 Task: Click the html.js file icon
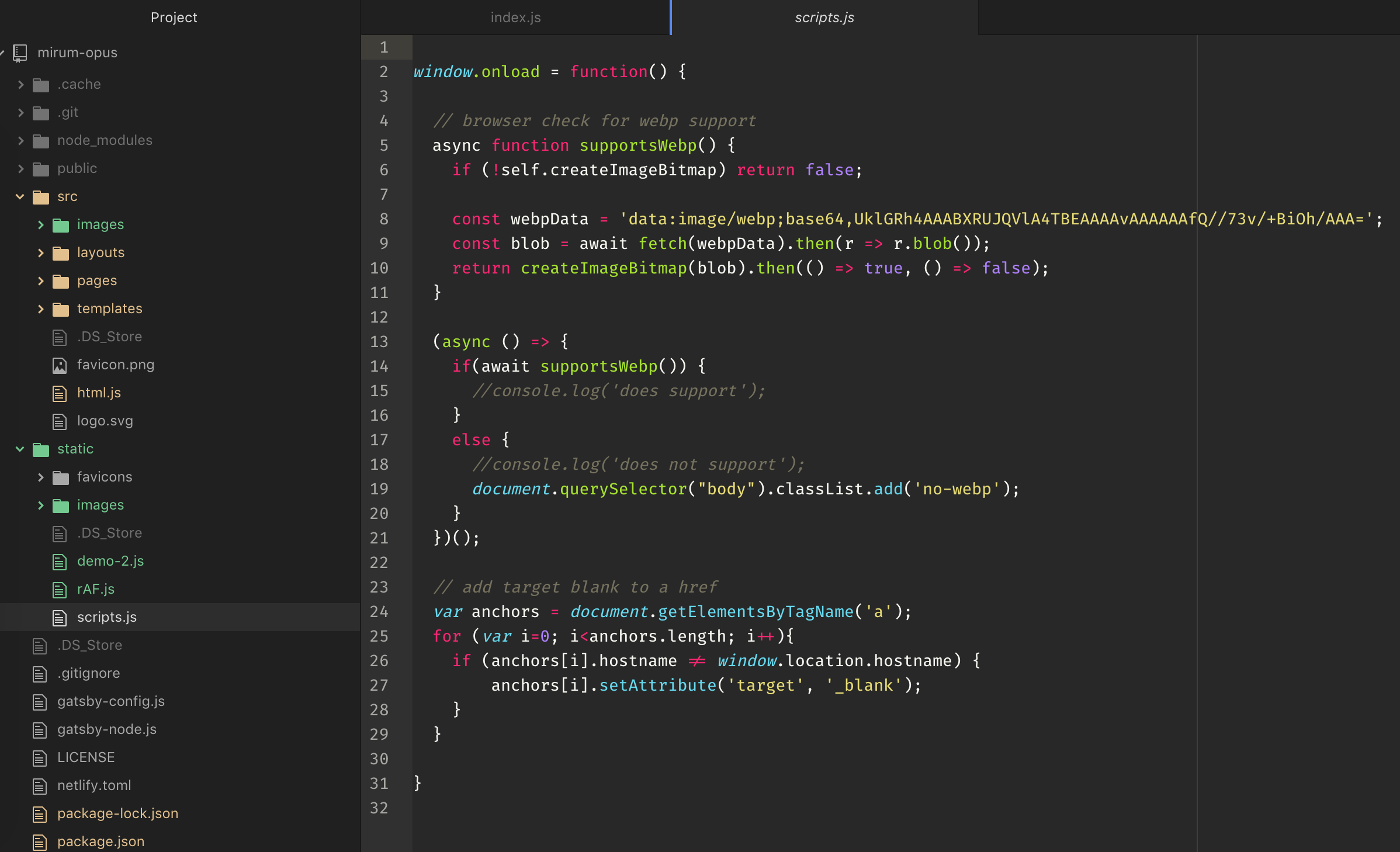60,393
